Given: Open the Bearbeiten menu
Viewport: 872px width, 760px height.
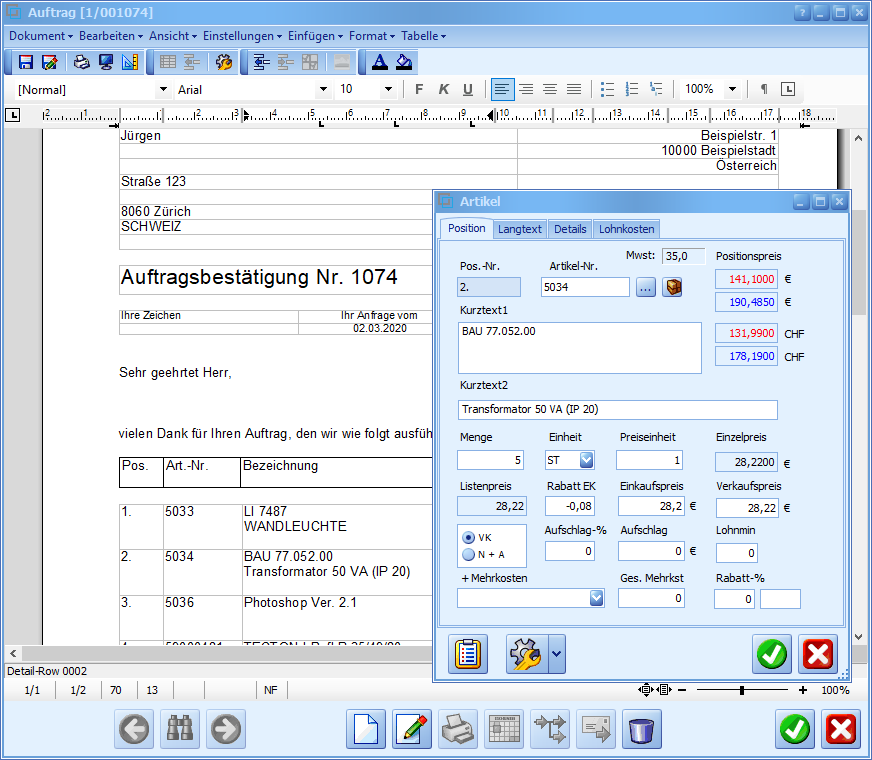Looking at the screenshot, I should [111, 36].
